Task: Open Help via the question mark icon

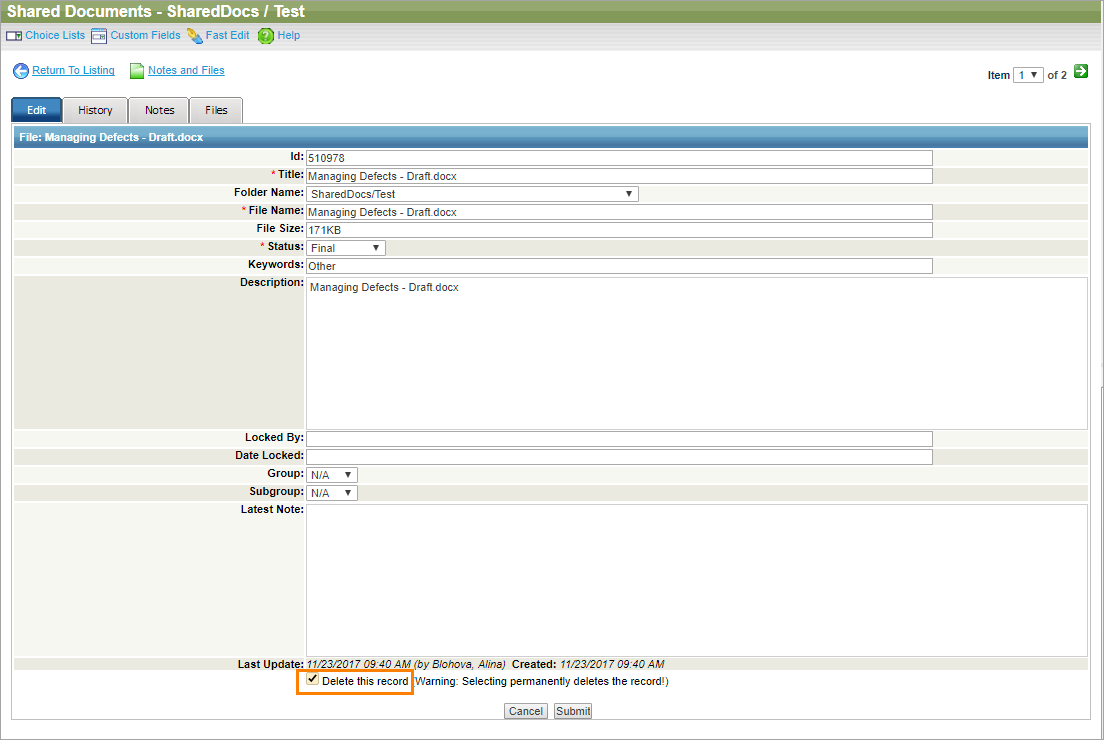Action: pyautogui.click(x=266, y=36)
